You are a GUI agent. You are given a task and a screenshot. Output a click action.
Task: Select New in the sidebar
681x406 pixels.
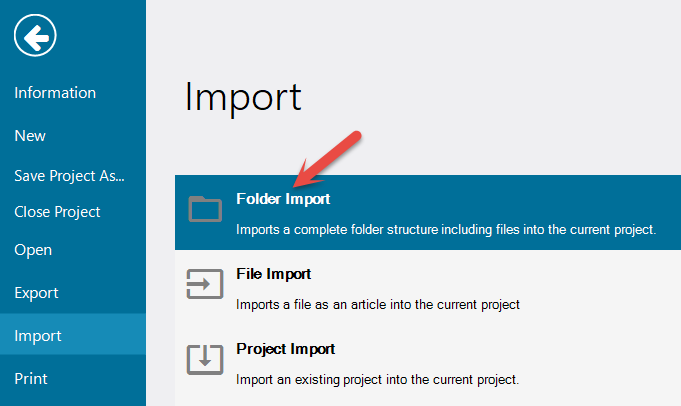(30, 136)
